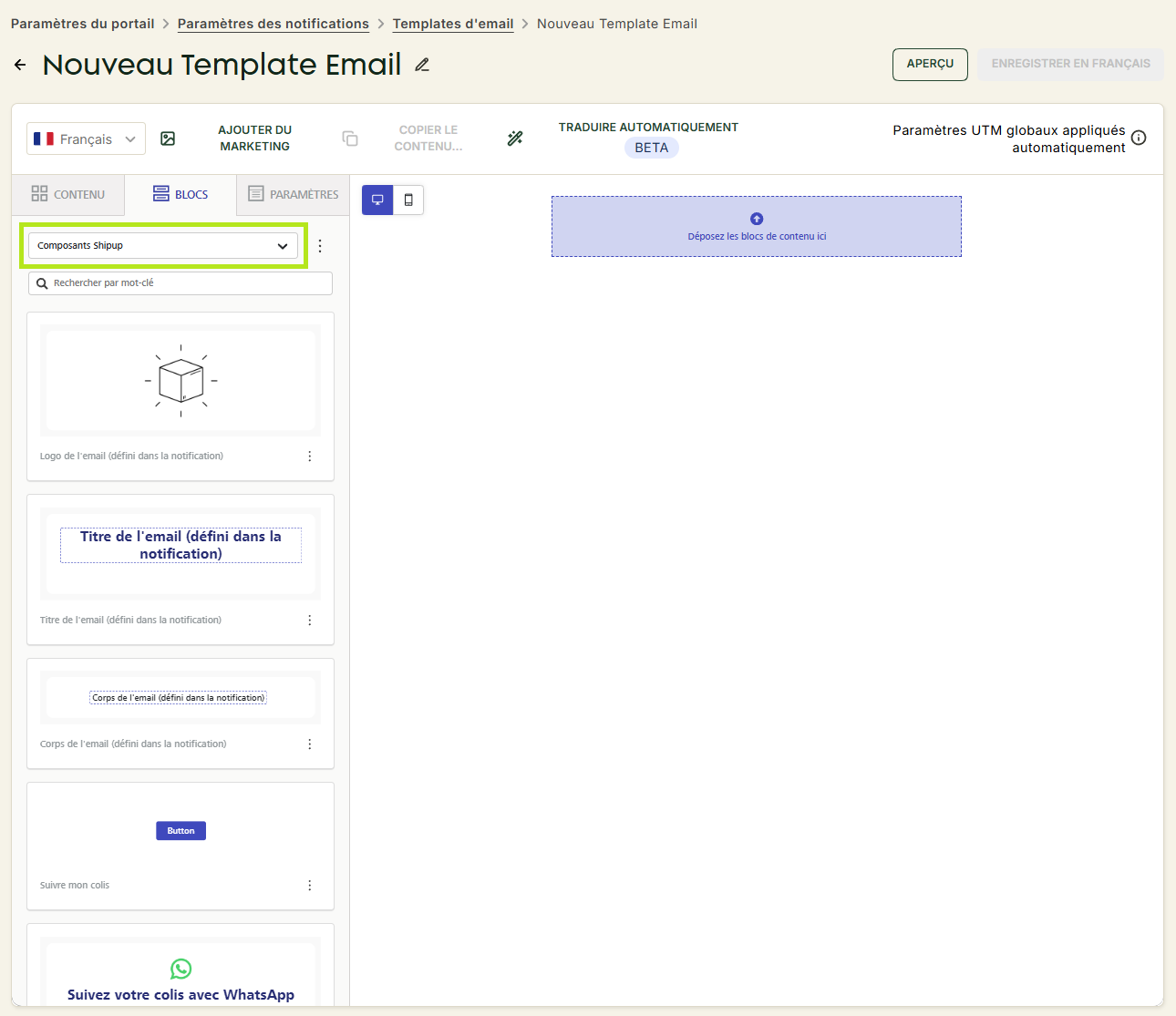Click the image icon next to the language selector
The width and height of the screenshot is (1176, 1016).
[x=168, y=139]
